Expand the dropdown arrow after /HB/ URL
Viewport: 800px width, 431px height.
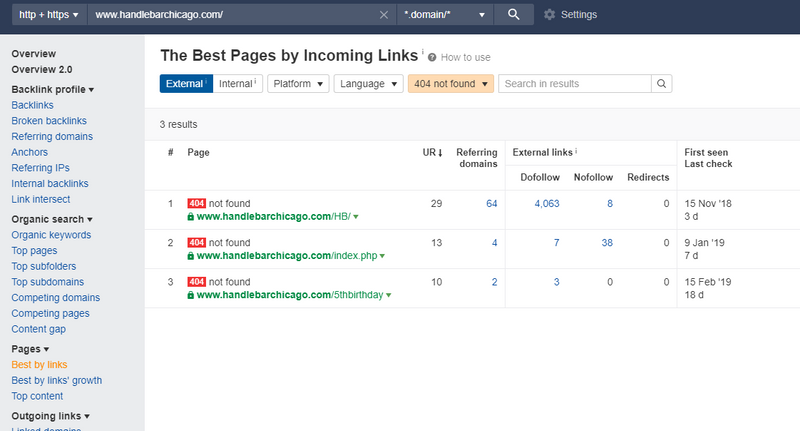pyautogui.click(x=356, y=217)
